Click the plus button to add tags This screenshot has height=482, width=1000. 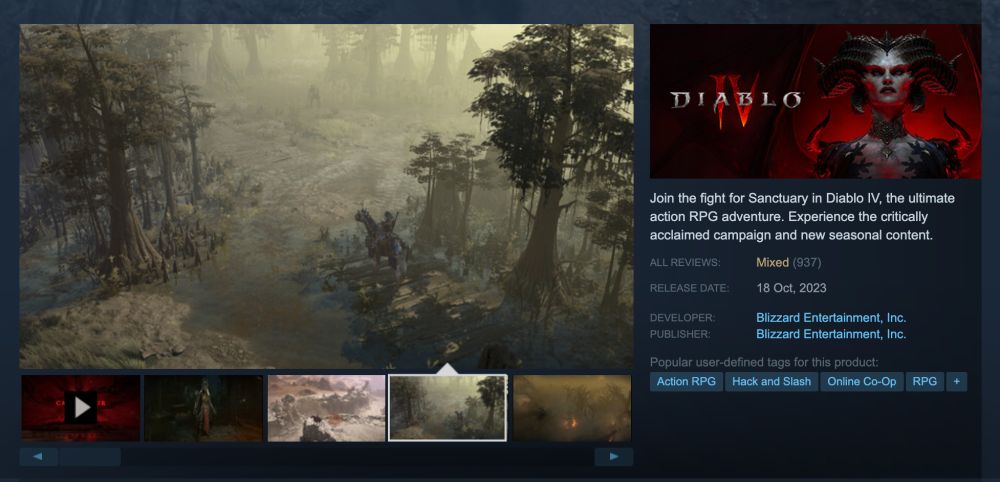tap(957, 382)
